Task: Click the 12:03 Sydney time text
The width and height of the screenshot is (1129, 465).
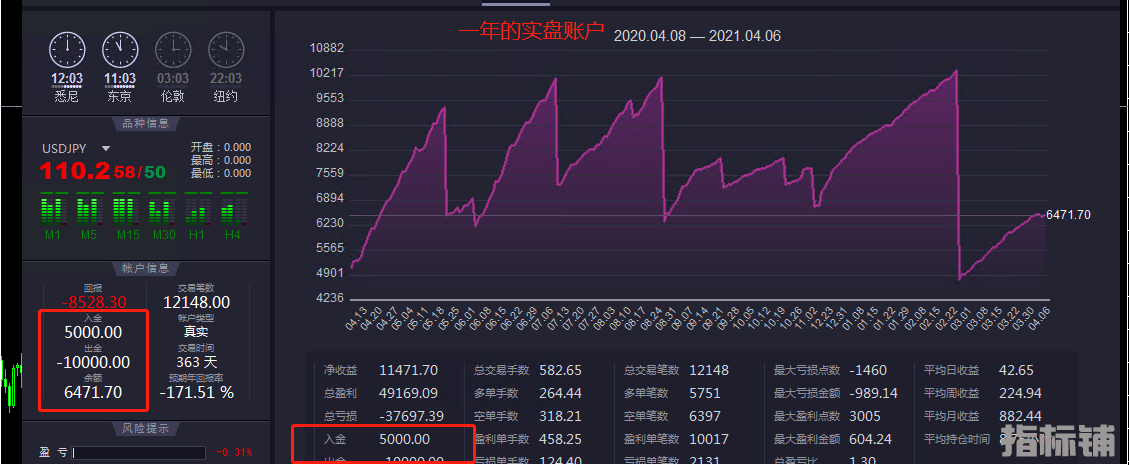Action: point(66,78)
